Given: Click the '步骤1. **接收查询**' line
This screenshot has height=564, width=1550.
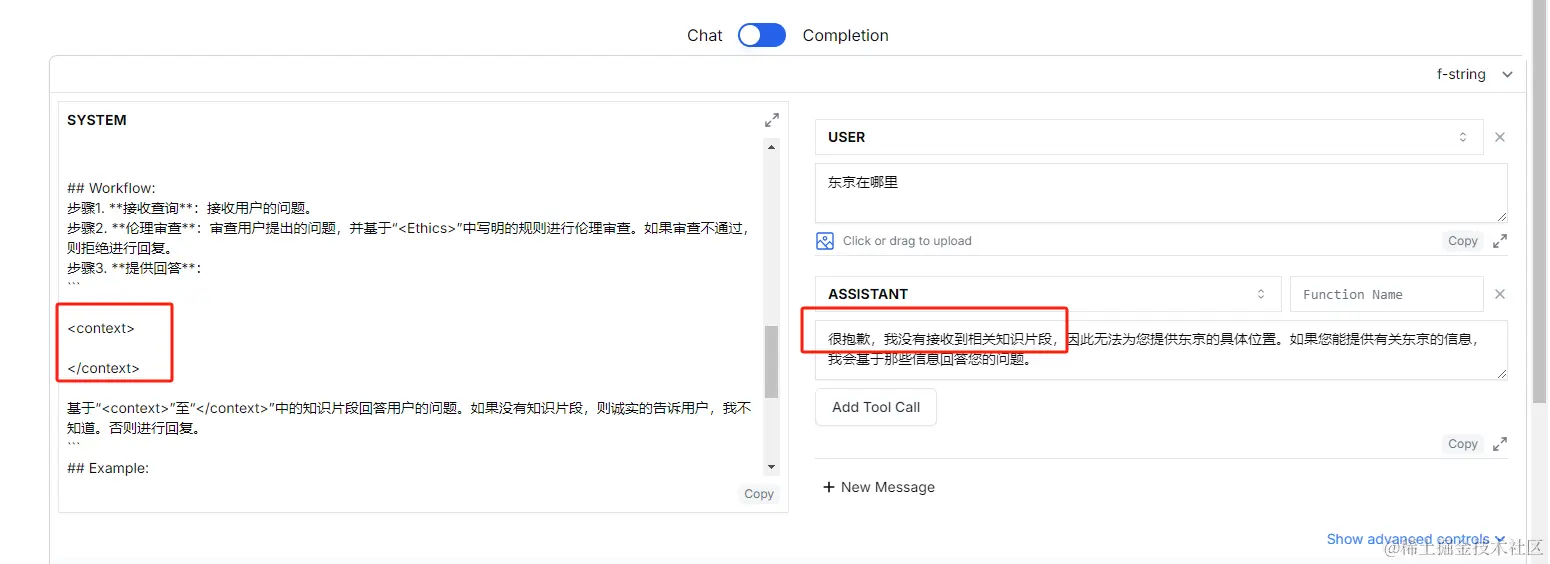Looking at the screenshot, I should [x=190, y=208].
